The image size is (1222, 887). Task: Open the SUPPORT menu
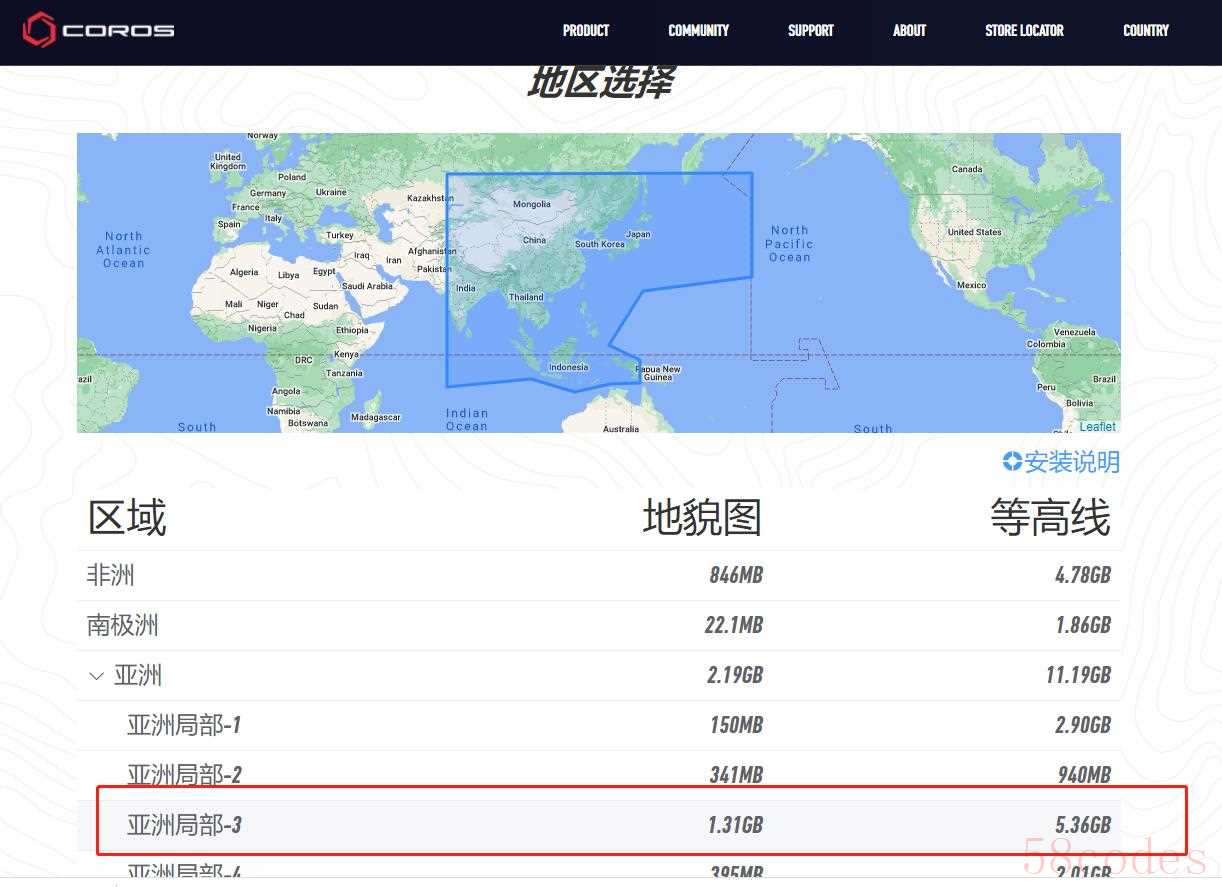pos(810,30)
